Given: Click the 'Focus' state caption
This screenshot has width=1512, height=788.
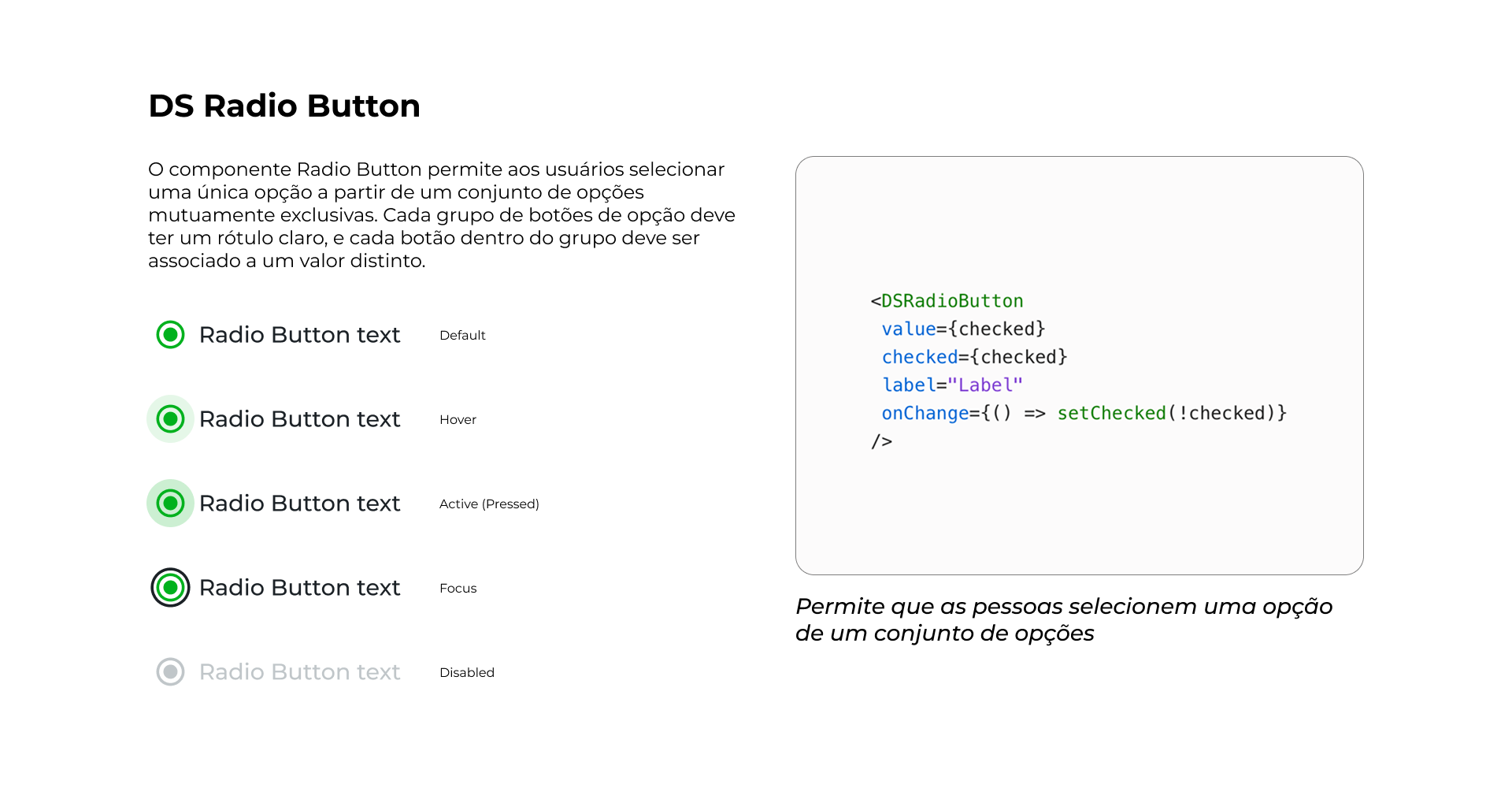Looking at the screenshot, I should (458, 589).
